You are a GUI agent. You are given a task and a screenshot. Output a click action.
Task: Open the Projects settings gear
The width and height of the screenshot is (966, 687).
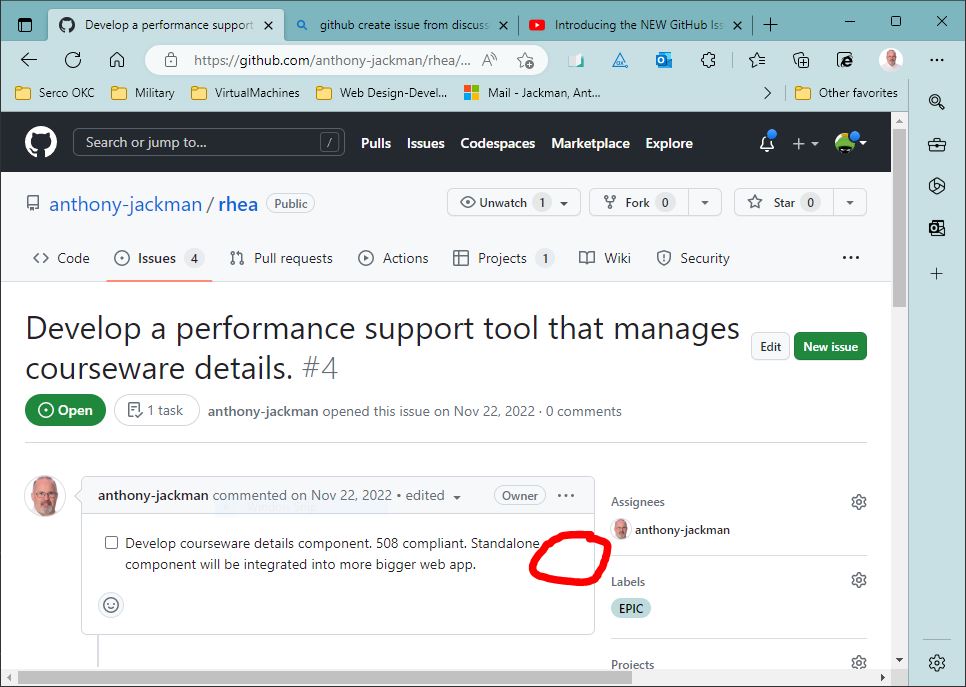858,662
